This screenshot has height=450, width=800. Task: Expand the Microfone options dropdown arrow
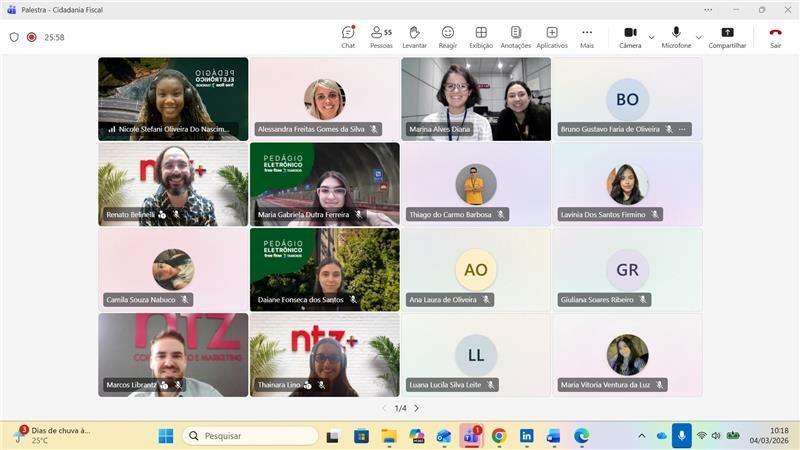point(698,37)
